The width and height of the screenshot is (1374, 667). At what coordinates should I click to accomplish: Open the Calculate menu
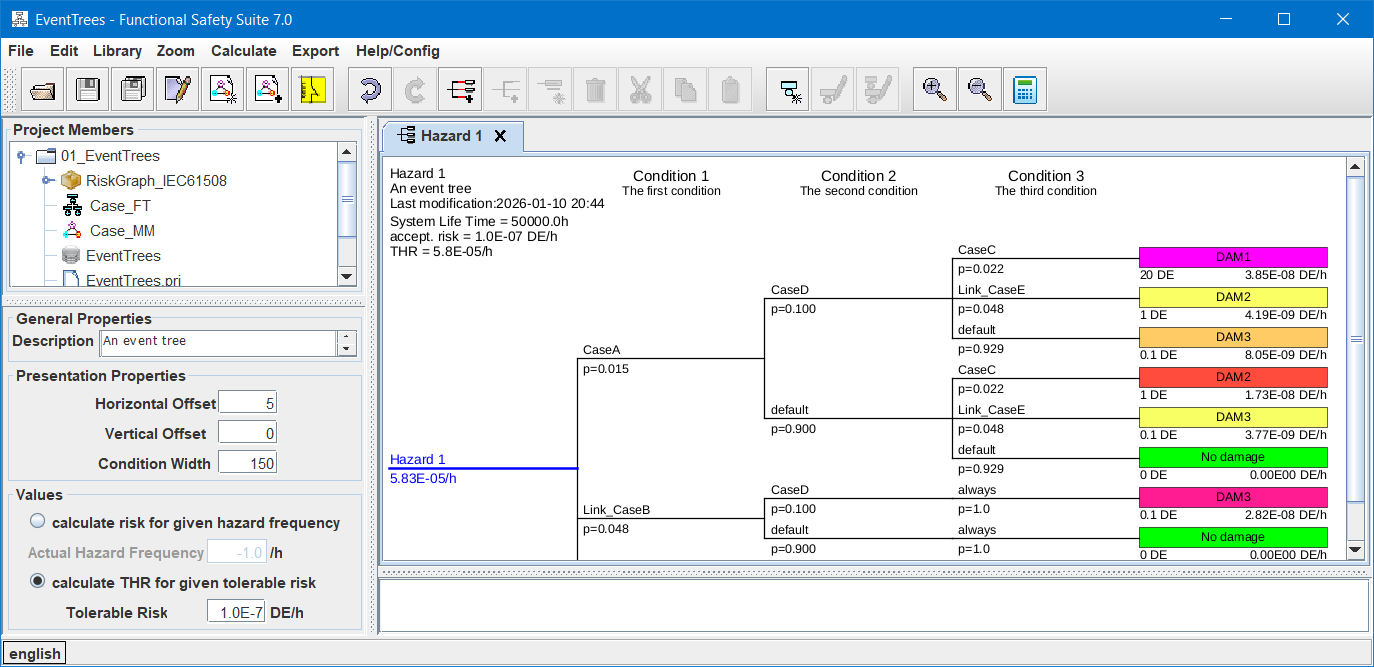click(x=243, y=51)
